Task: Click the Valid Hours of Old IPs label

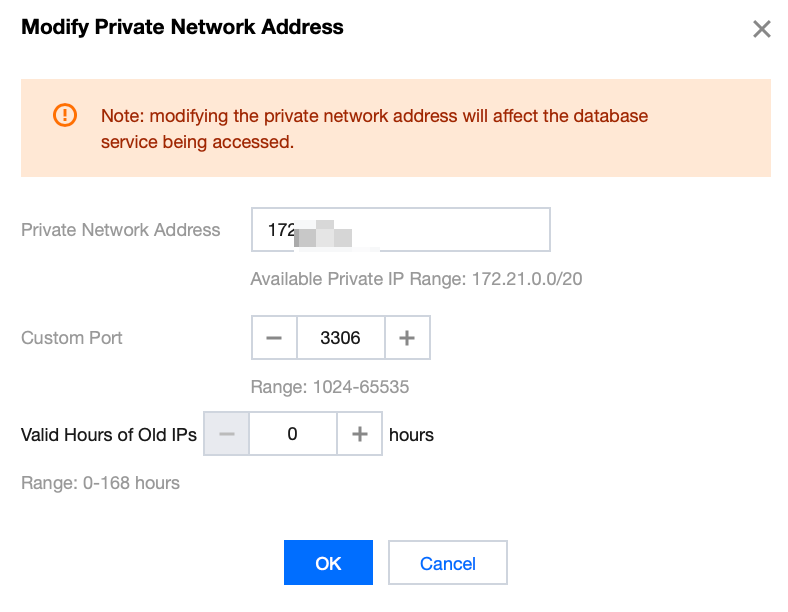Action: click(108, 434)
